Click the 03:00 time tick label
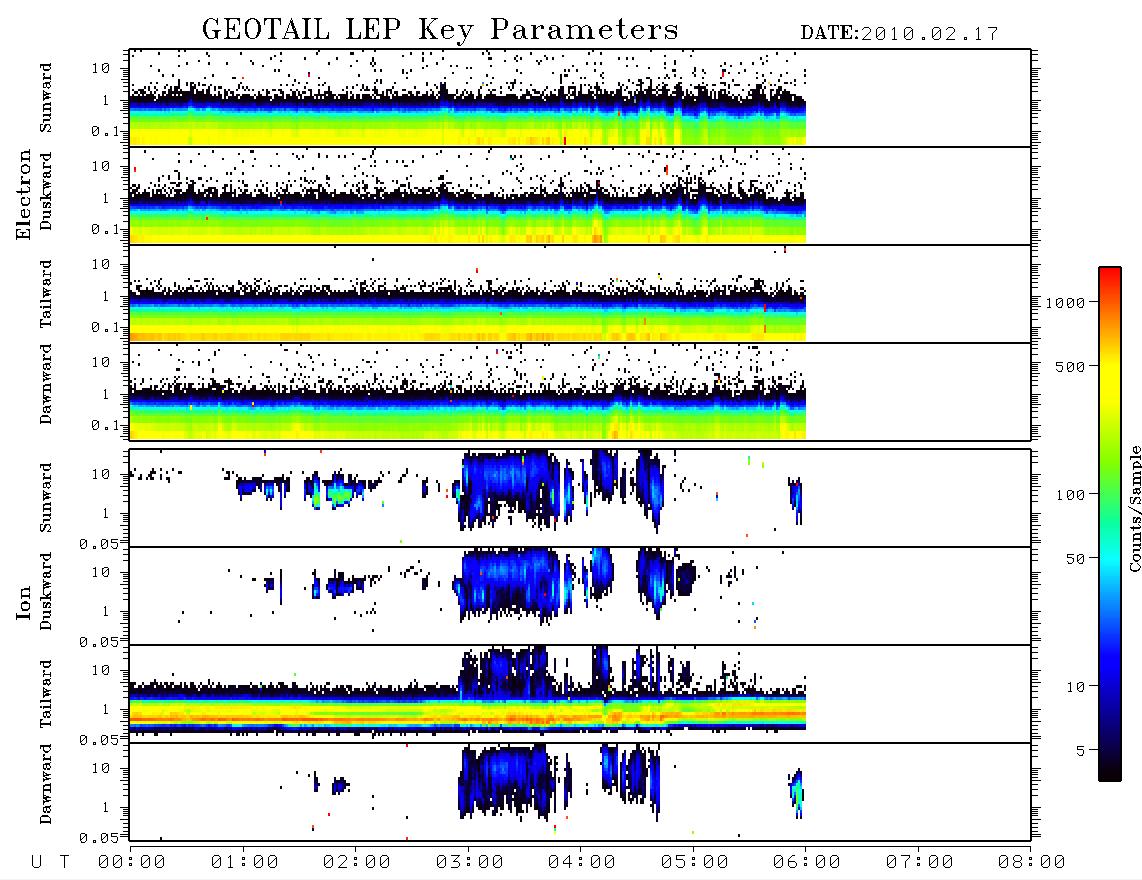This screenshot has height=880, width=1142. pyautogui.click(x=469, y=862)
